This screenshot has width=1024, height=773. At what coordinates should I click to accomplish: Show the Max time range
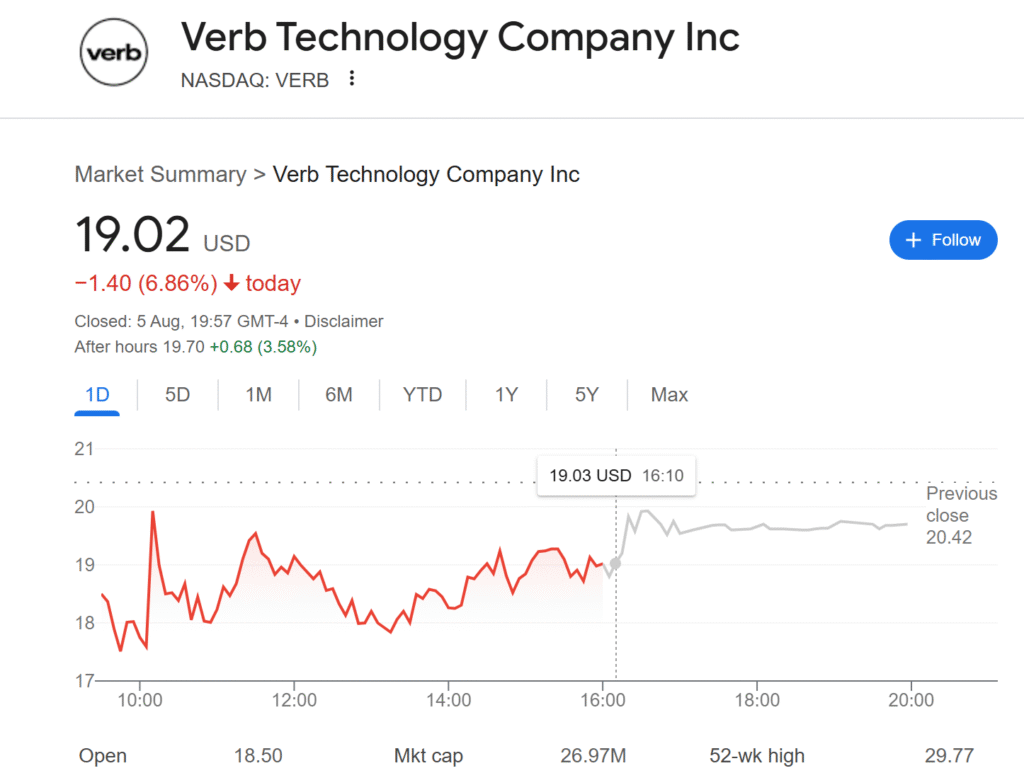point(669,395)
